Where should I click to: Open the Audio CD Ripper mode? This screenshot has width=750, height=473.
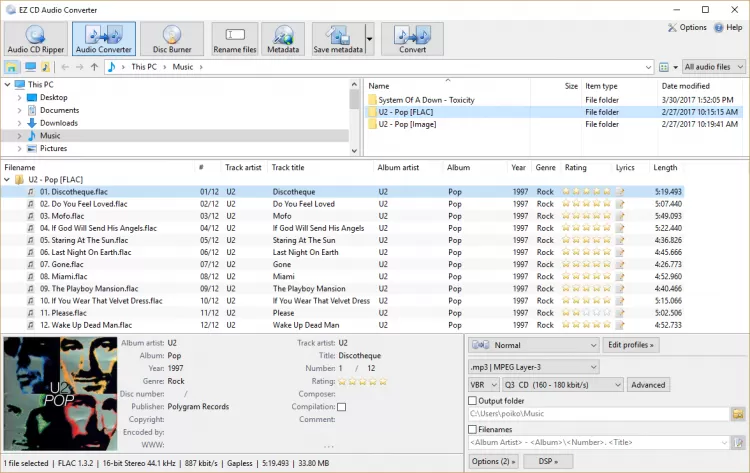coord(35,39)
